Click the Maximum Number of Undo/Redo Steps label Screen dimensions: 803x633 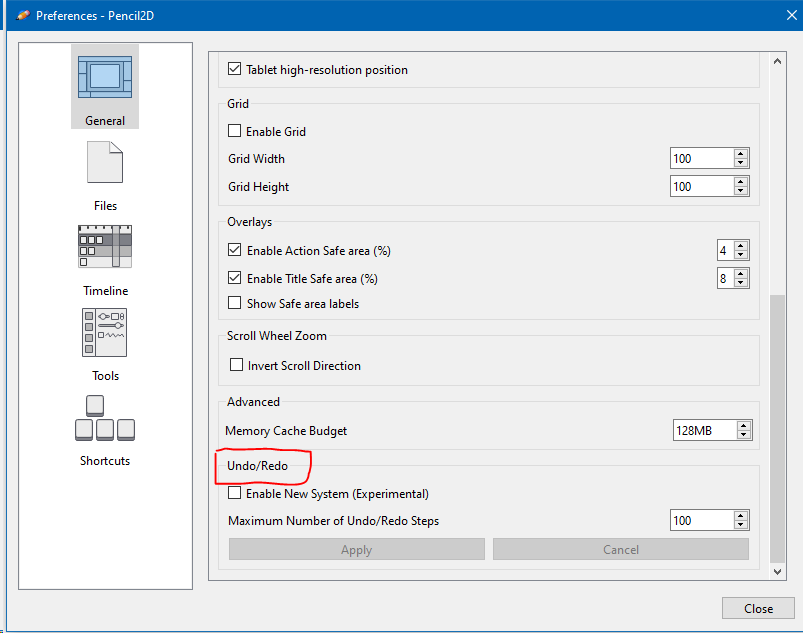pyautogui.click(x=333, y=520)
